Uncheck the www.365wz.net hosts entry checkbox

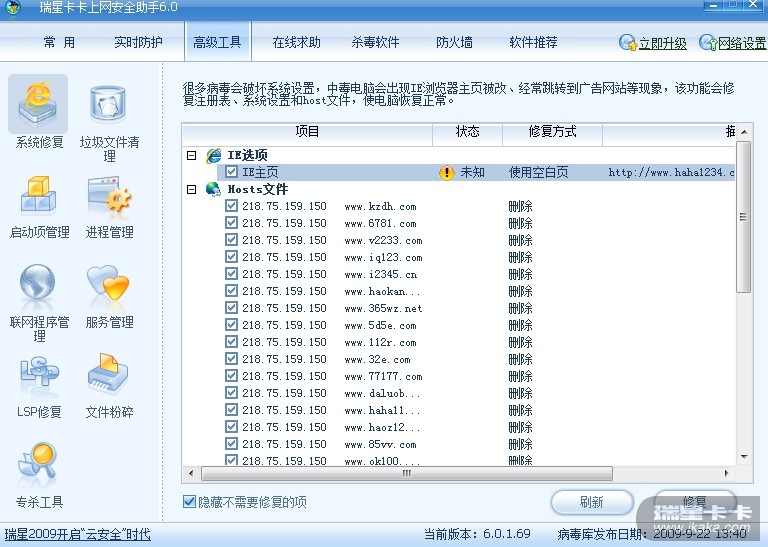click(231, 308)
